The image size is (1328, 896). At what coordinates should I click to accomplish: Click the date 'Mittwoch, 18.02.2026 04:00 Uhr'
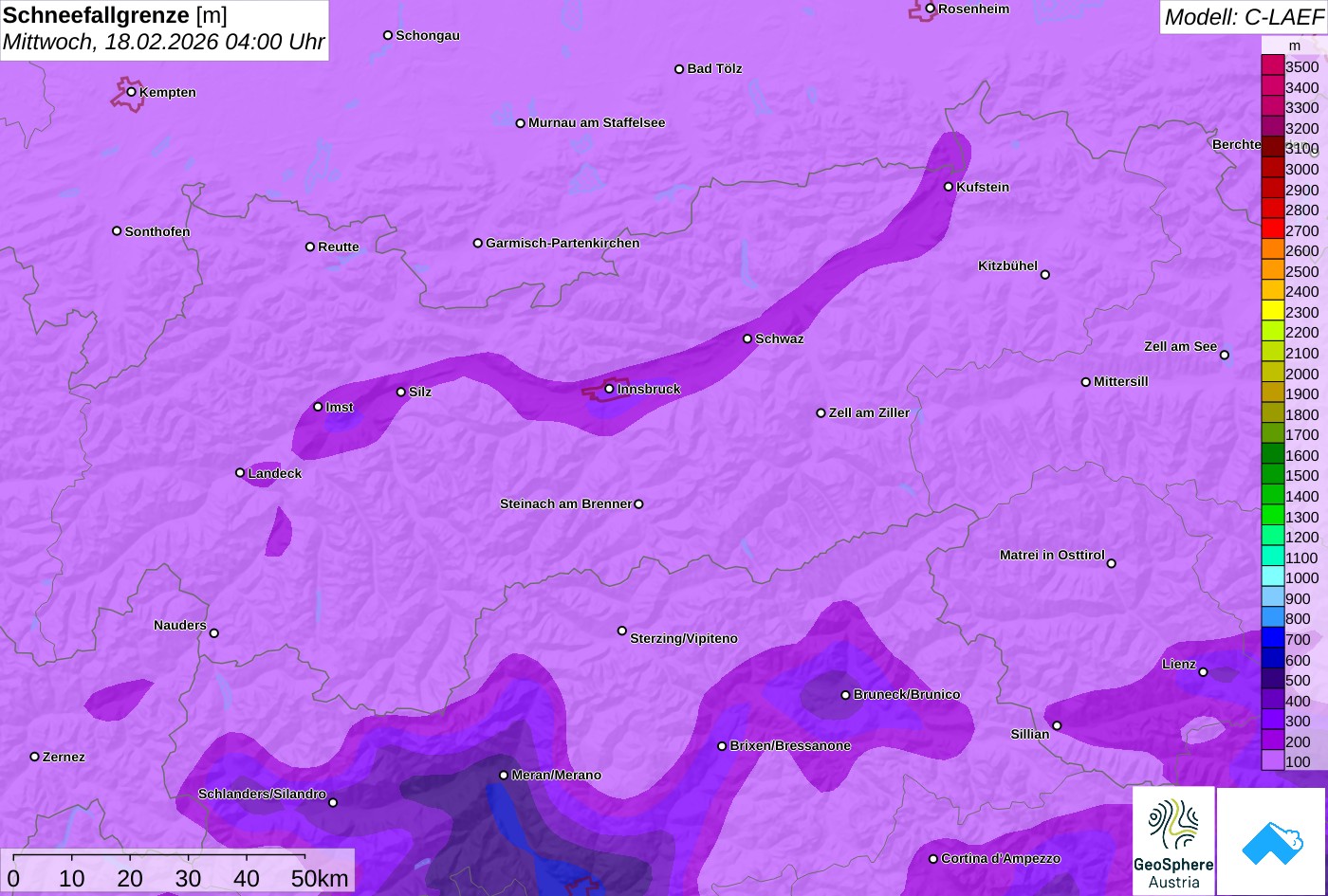tap(164, 43)
